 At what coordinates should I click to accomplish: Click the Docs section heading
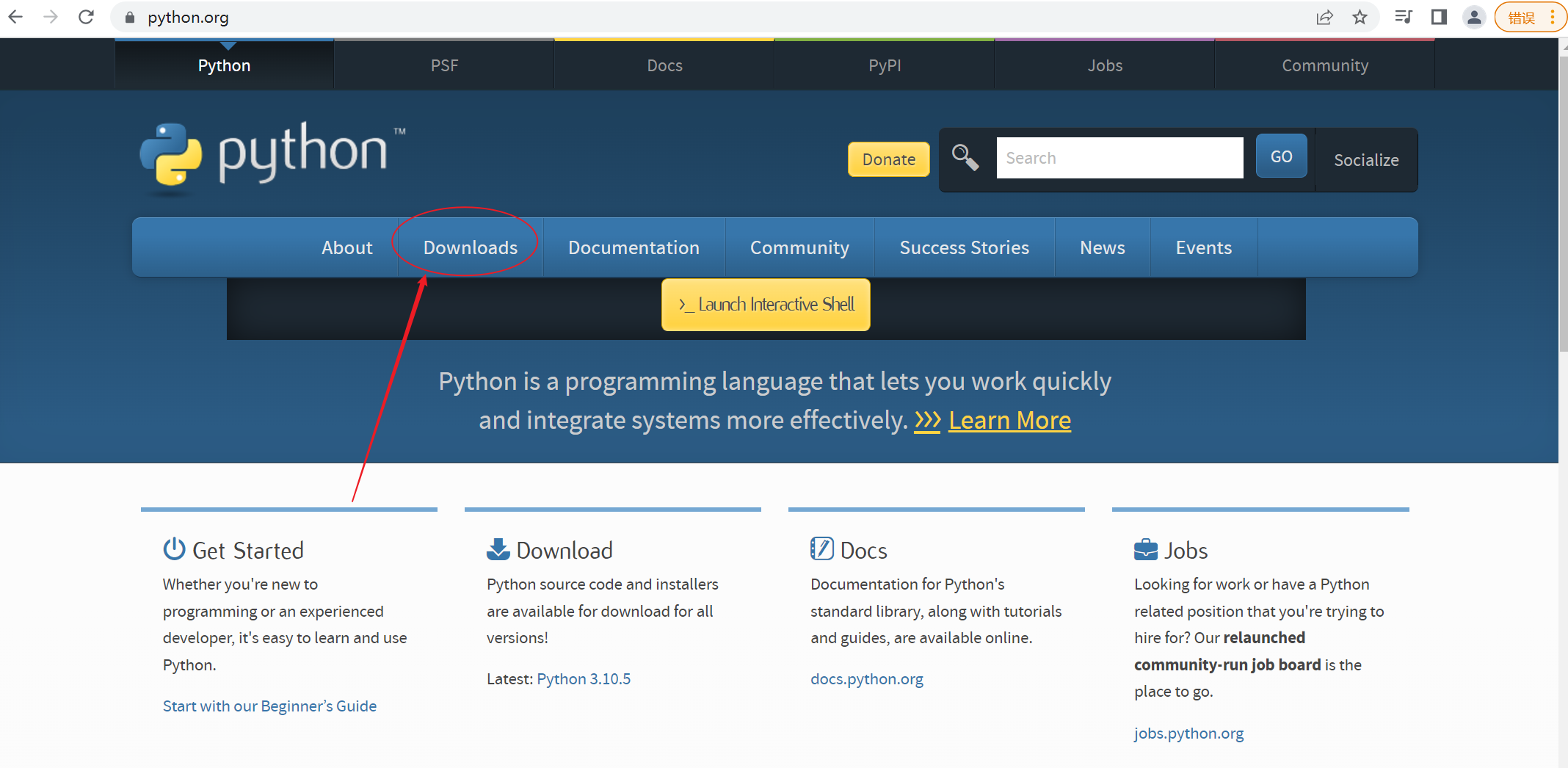pyautogui.click(x=864, y=550)
